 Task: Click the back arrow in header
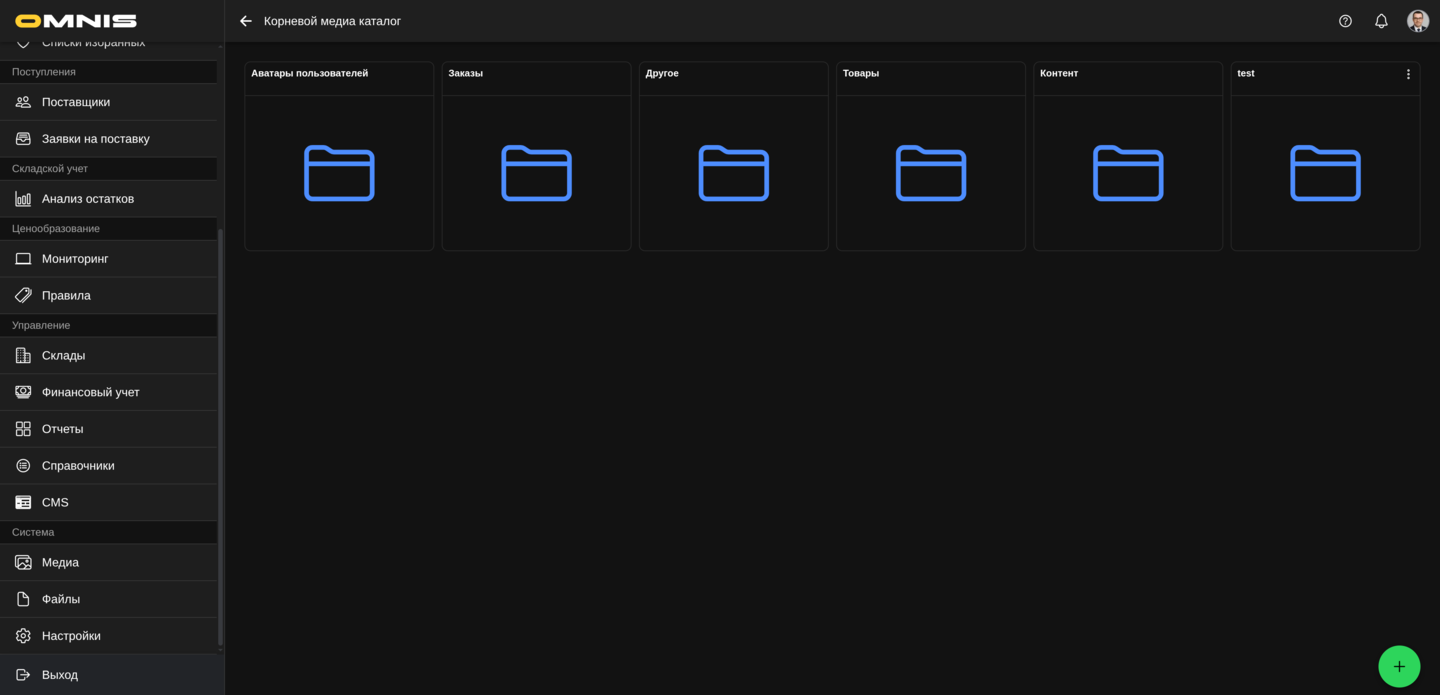(x=246, y=21)
